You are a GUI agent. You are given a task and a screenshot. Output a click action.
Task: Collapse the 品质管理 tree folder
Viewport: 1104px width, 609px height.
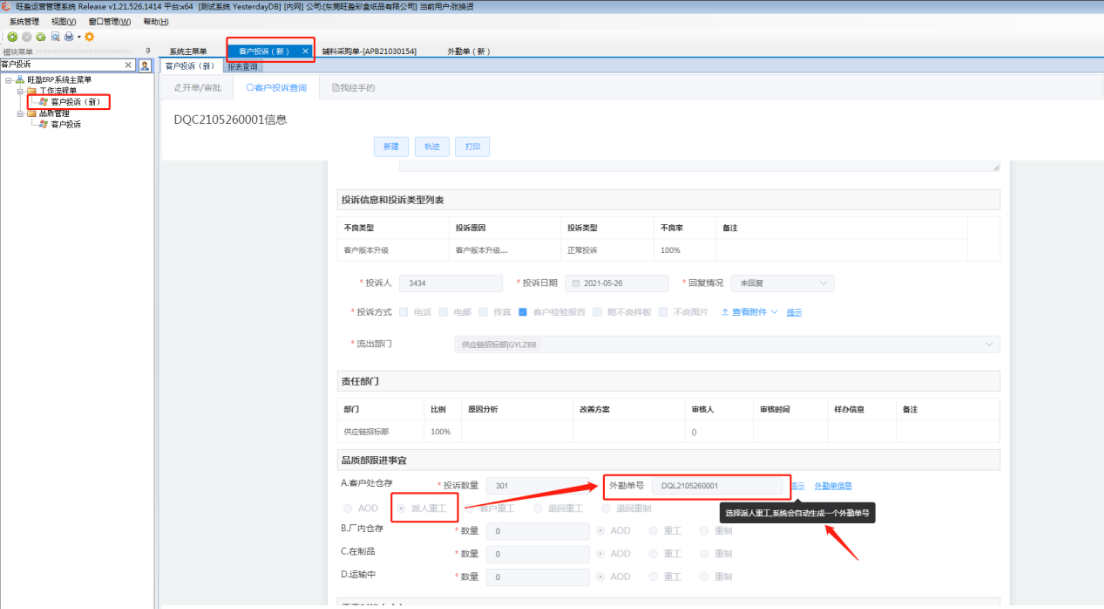(x=20, y=113)
